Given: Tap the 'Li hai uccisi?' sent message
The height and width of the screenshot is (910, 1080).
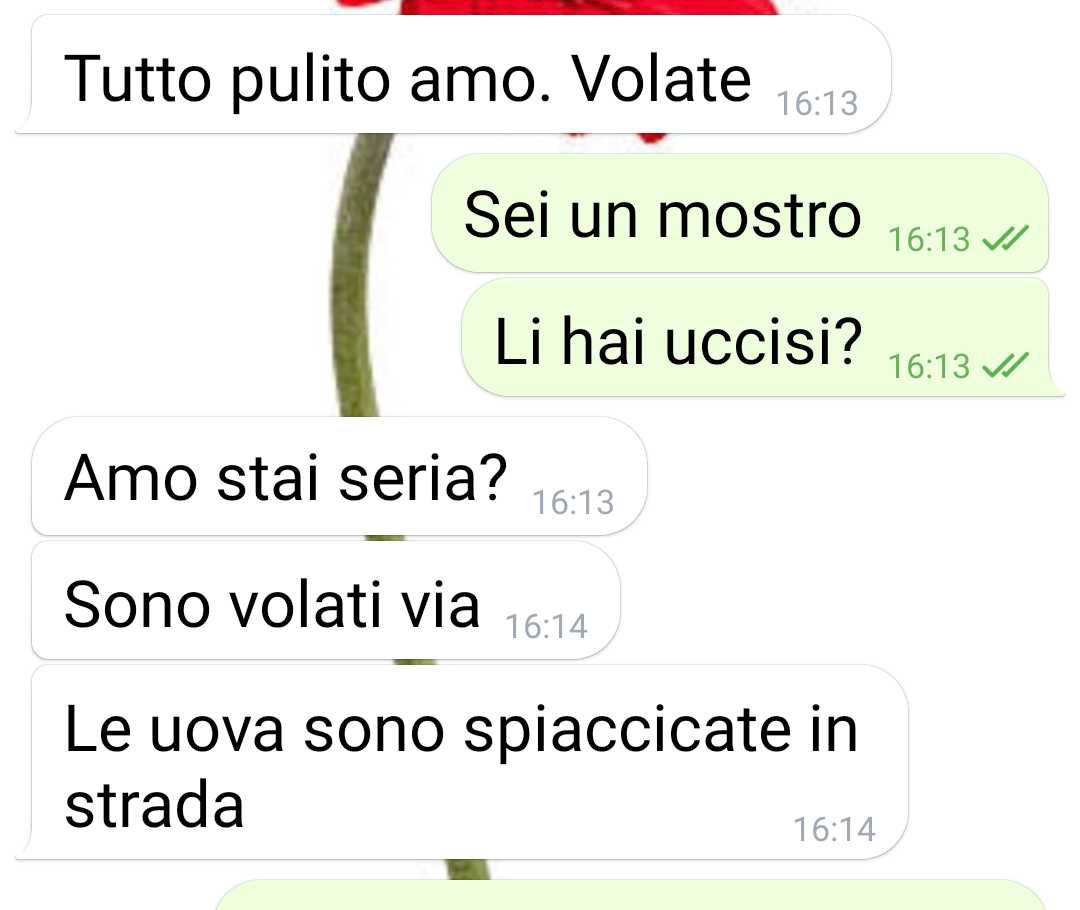Looking at the screenshot, I should pyautogui.click(x=761, y=338).
